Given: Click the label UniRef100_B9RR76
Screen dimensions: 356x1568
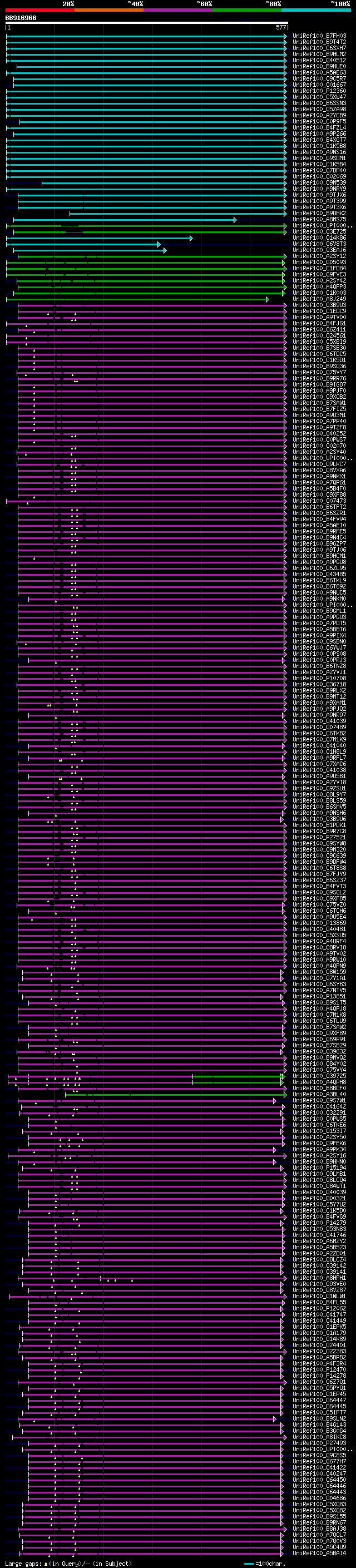Looking at the screenshot, I should (319, 379).
